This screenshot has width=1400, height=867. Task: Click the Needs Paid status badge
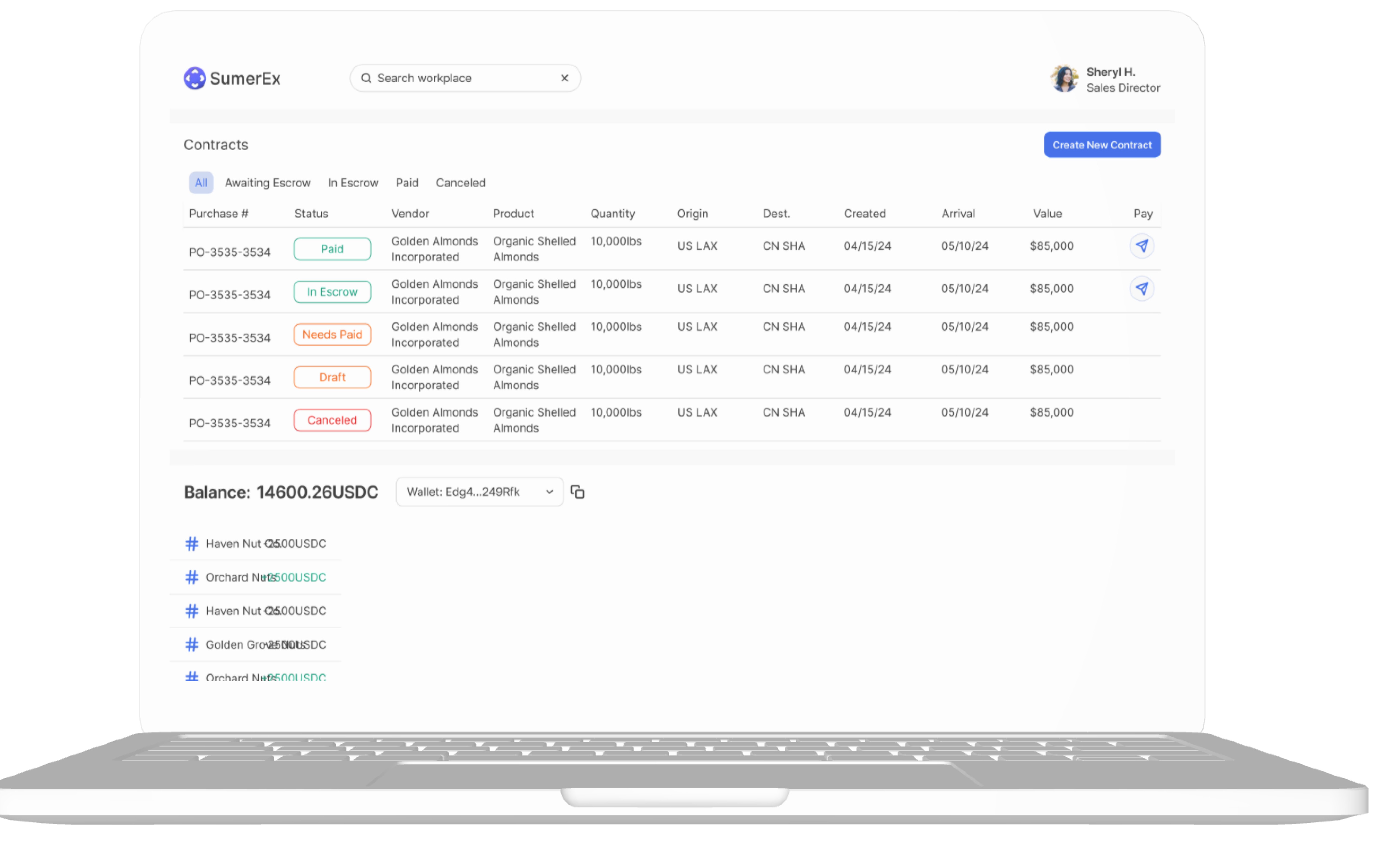[332, 334]
